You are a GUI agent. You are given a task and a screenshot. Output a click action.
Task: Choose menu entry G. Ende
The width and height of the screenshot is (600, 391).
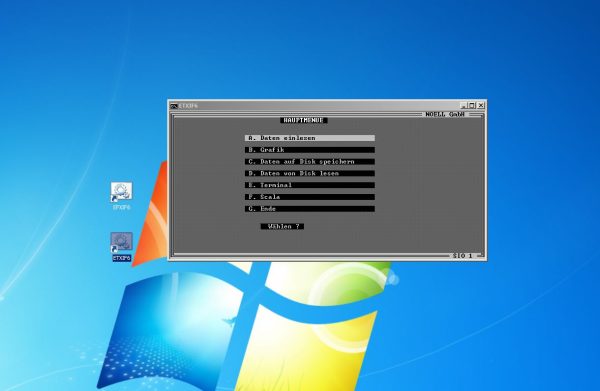tap(310, 209)
